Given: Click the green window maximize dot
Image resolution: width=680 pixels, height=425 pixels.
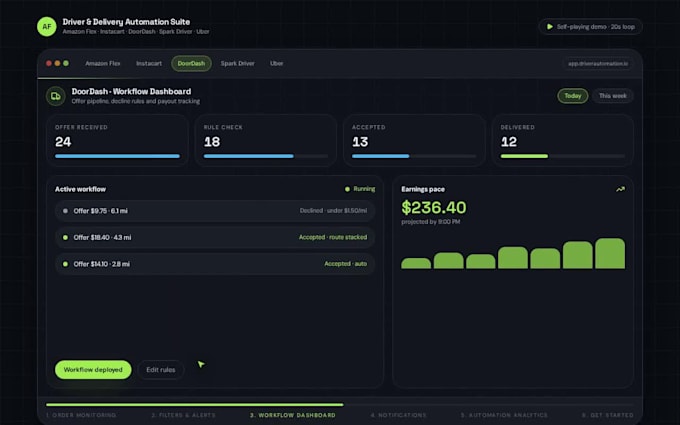Looking at the screenshot, I should coord(66,63).
